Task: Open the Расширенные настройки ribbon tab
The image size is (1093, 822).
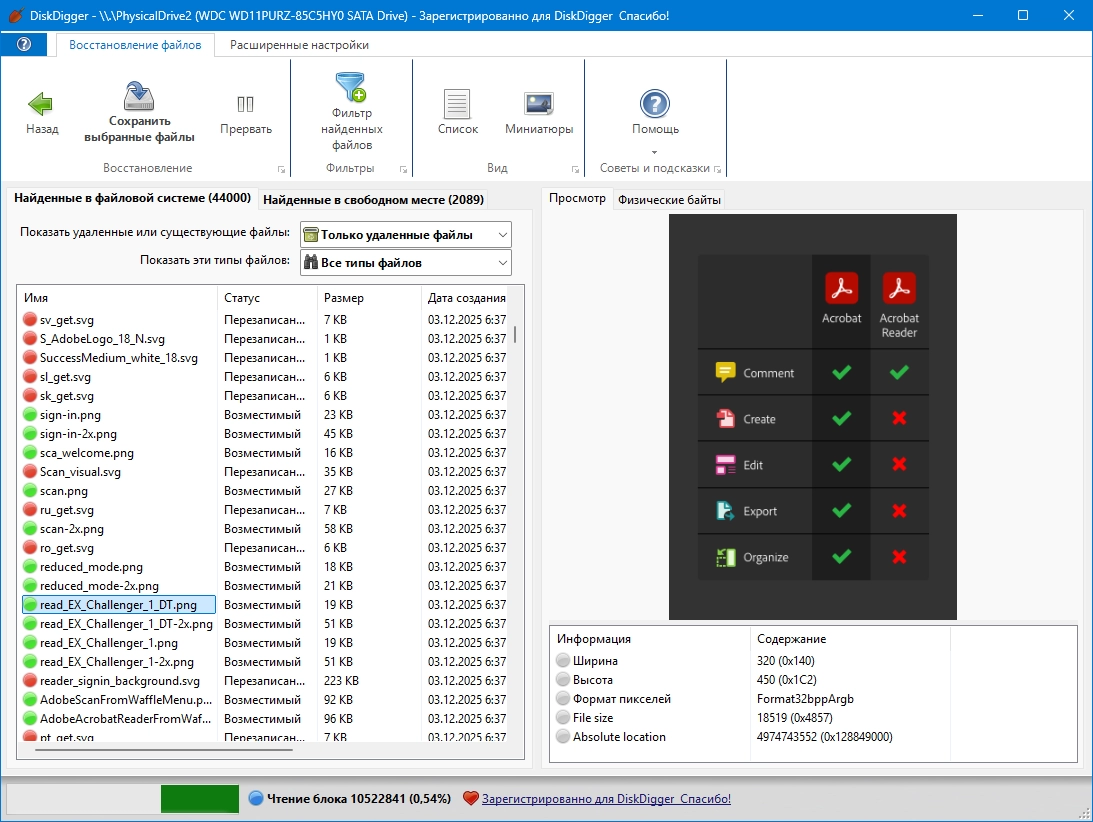Action: [299, 45]
